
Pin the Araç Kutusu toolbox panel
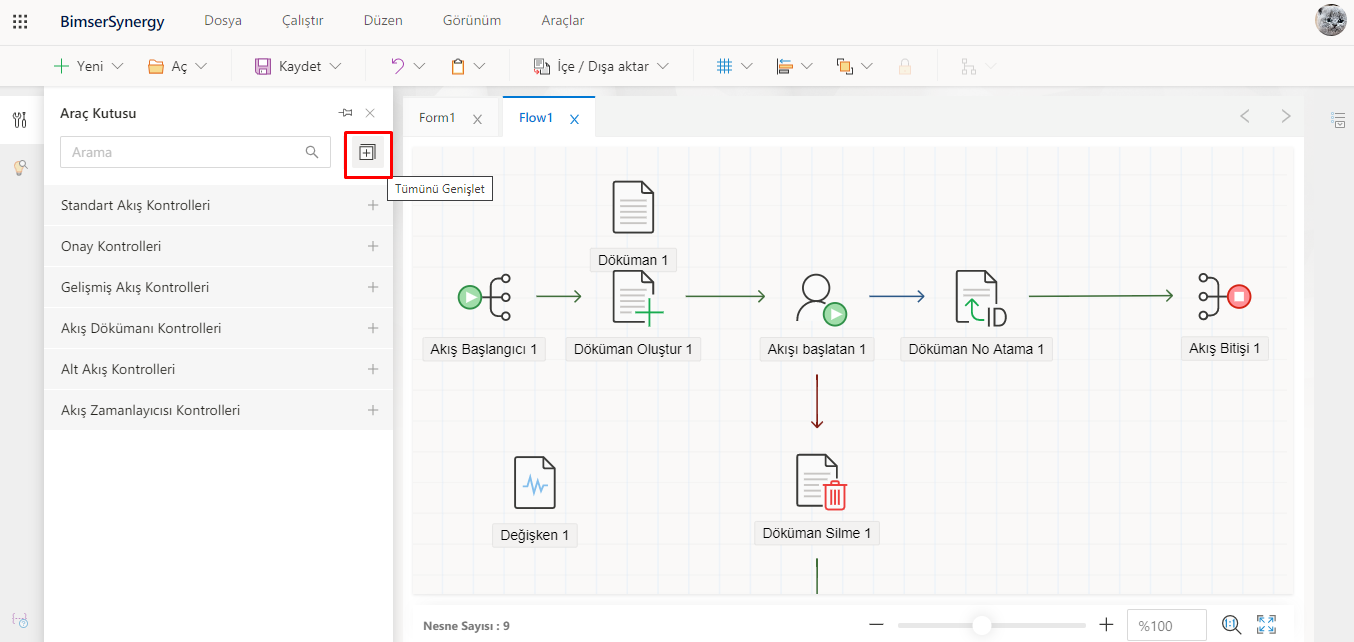pyautogui.click(x=346, y=113)
